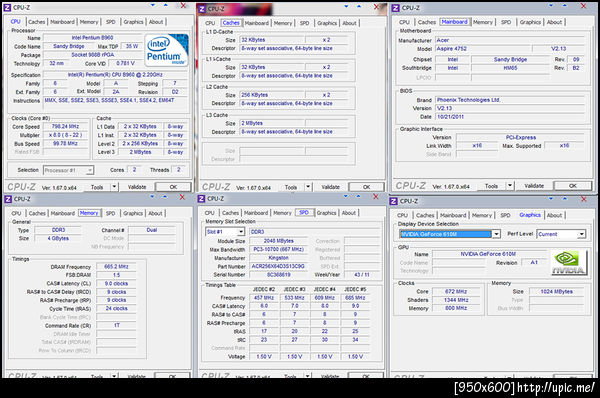Click the Module Size value 2048 MBytes

click(279, 241)
